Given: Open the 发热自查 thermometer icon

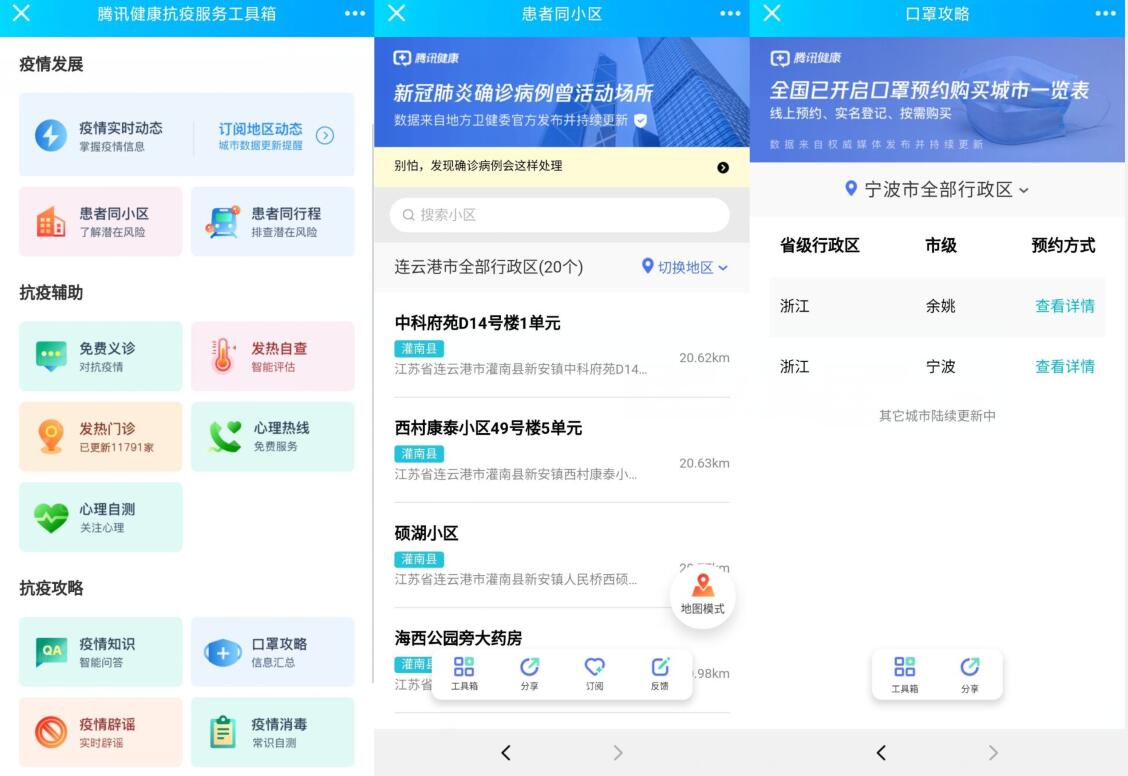Looking at the screenshot, I should point(223,356).
